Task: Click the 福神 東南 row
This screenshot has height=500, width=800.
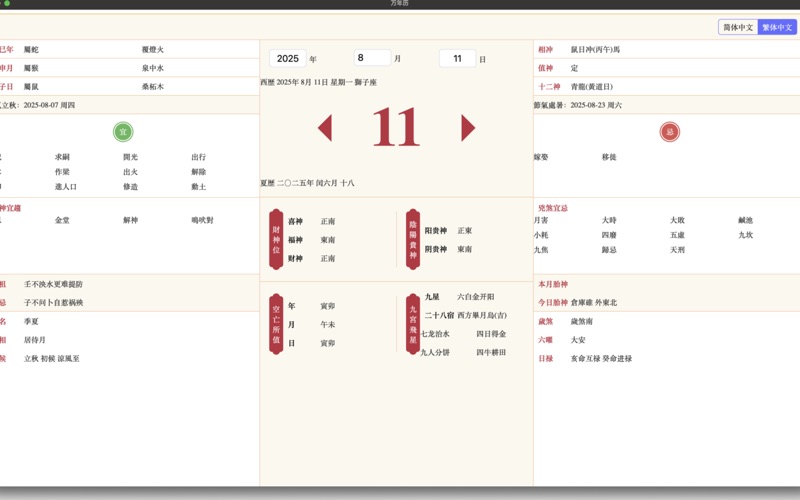Action: coord(312,240)
